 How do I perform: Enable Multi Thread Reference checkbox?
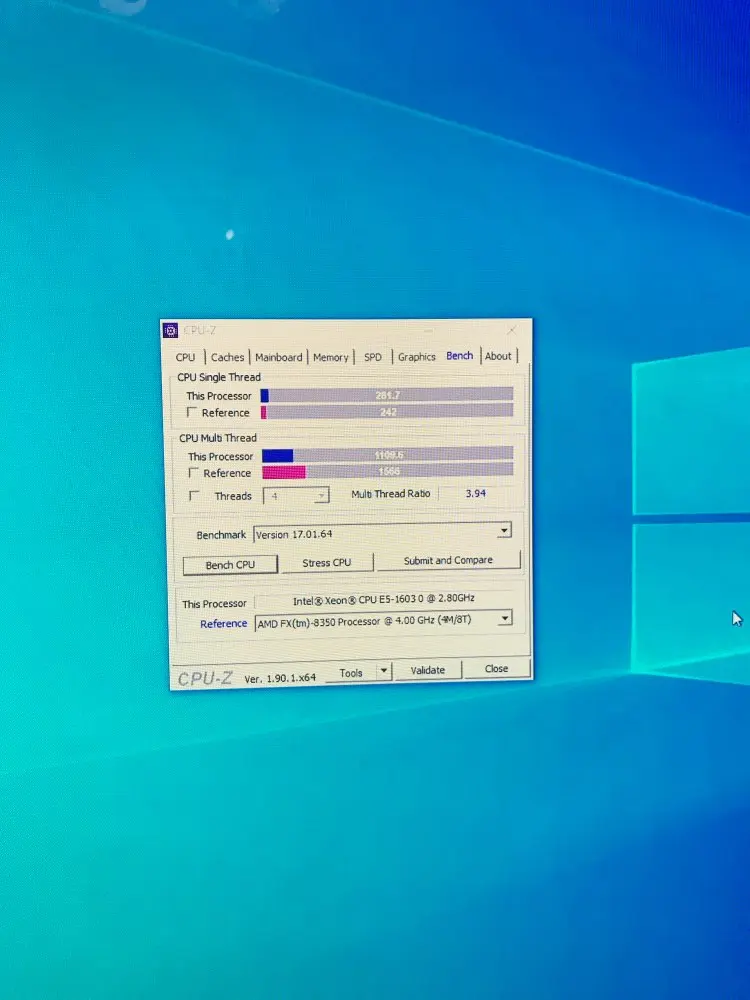coord(193,473)
